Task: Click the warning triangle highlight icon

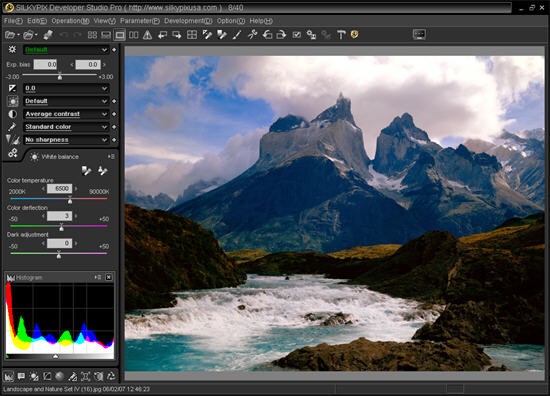Action: pos(147,35)
